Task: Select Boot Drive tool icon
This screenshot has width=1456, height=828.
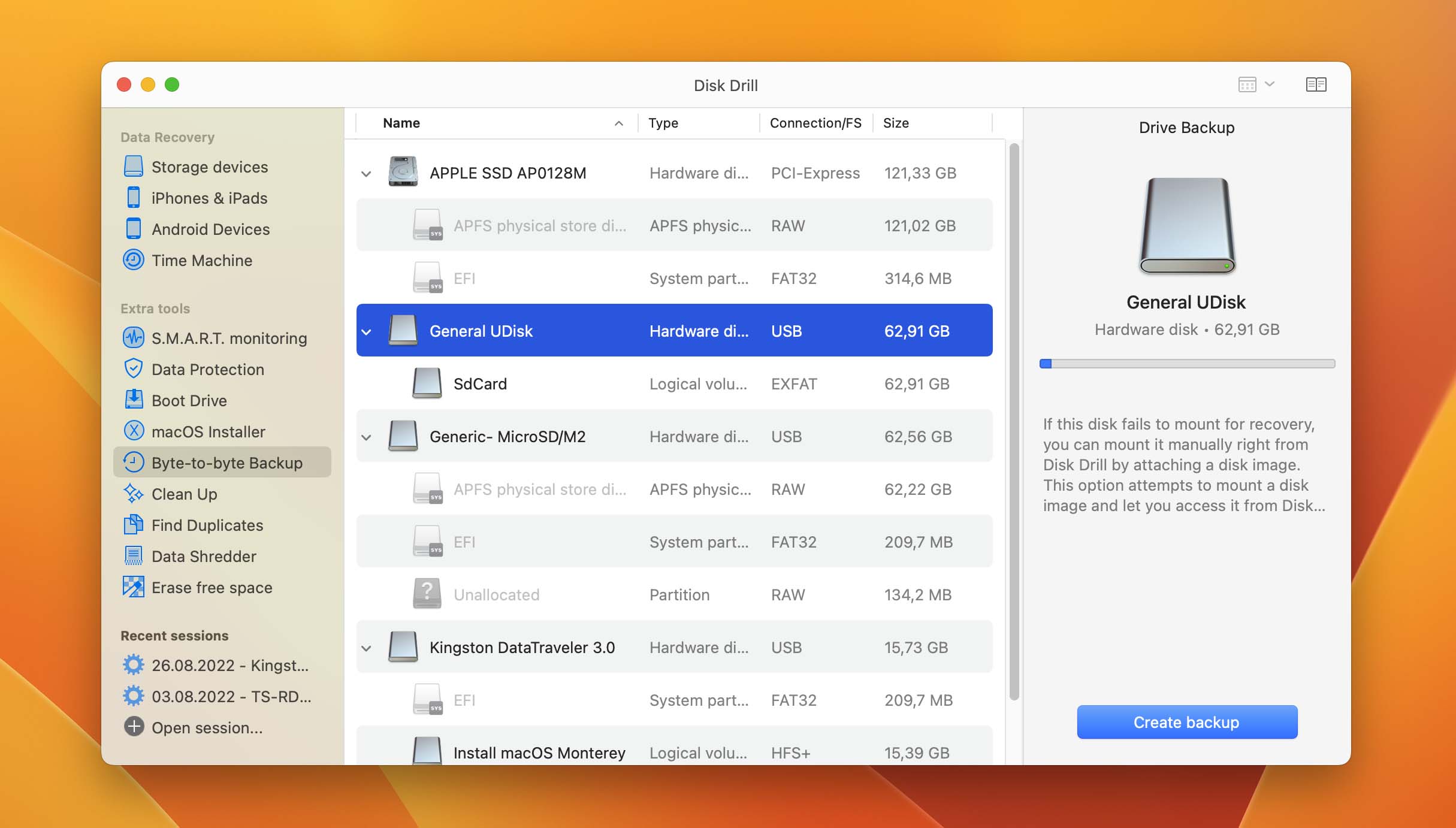Action: pos(134,400)
